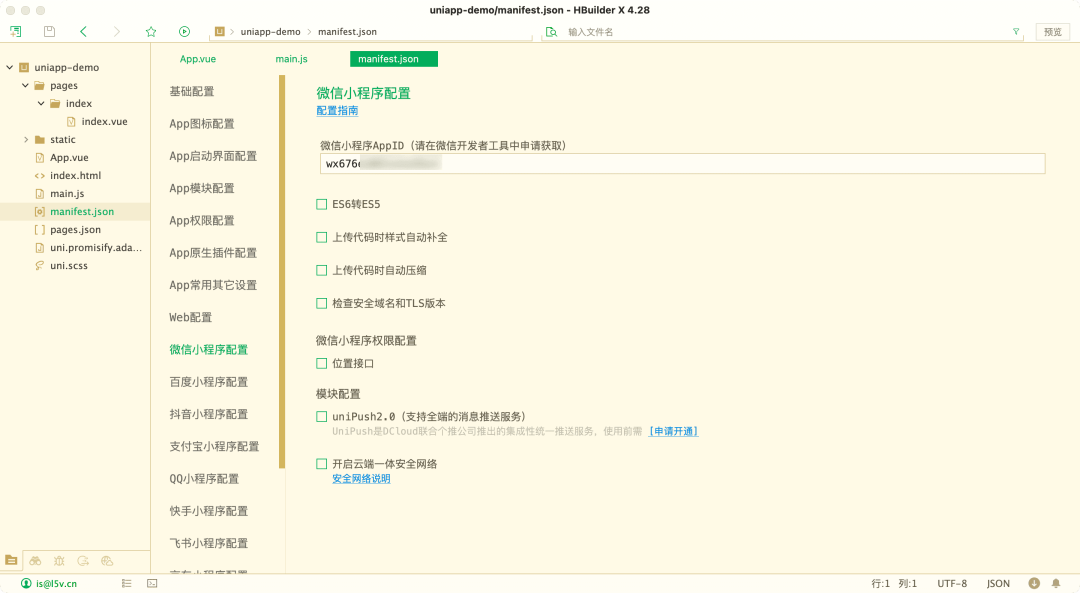Select the manifest.json tab
Screen dimensions: 1080x593
[x=394, y=59]
